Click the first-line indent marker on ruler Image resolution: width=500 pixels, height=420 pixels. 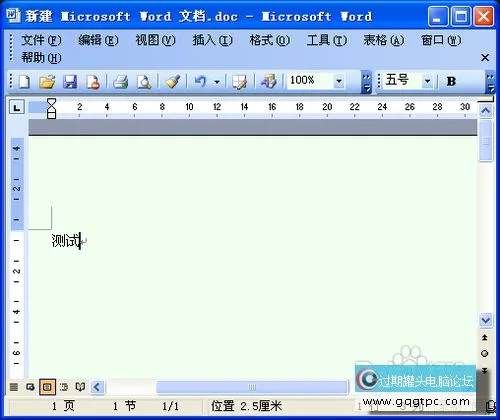point(51,101)
